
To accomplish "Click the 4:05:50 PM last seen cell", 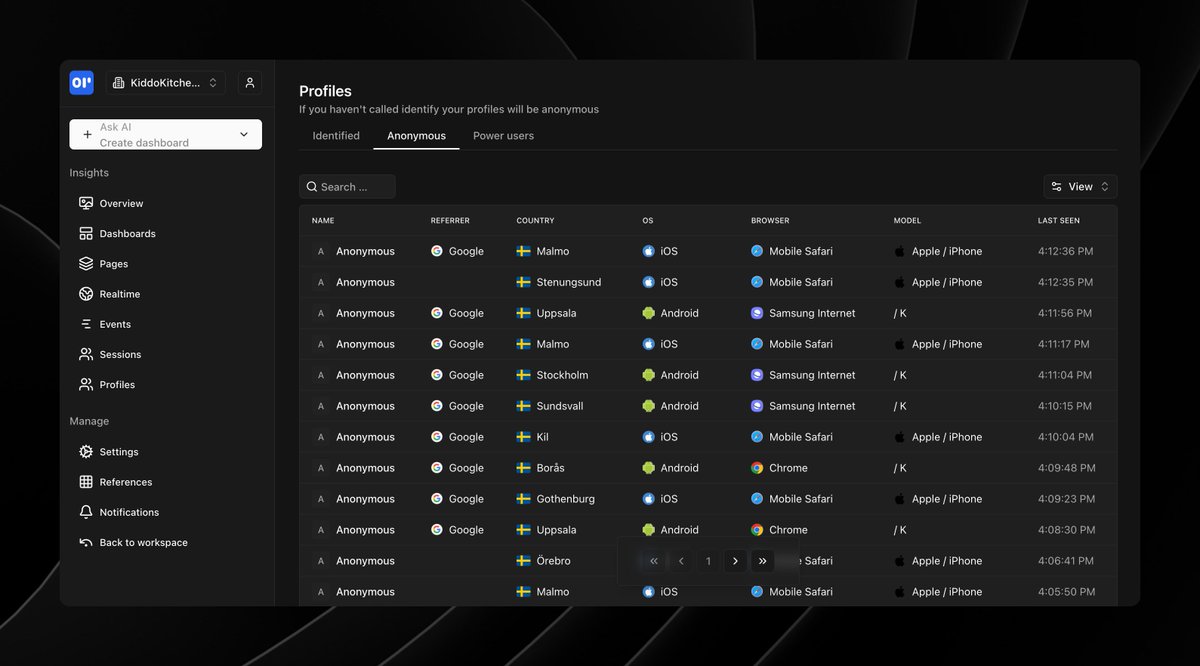I will [1066, 591].
